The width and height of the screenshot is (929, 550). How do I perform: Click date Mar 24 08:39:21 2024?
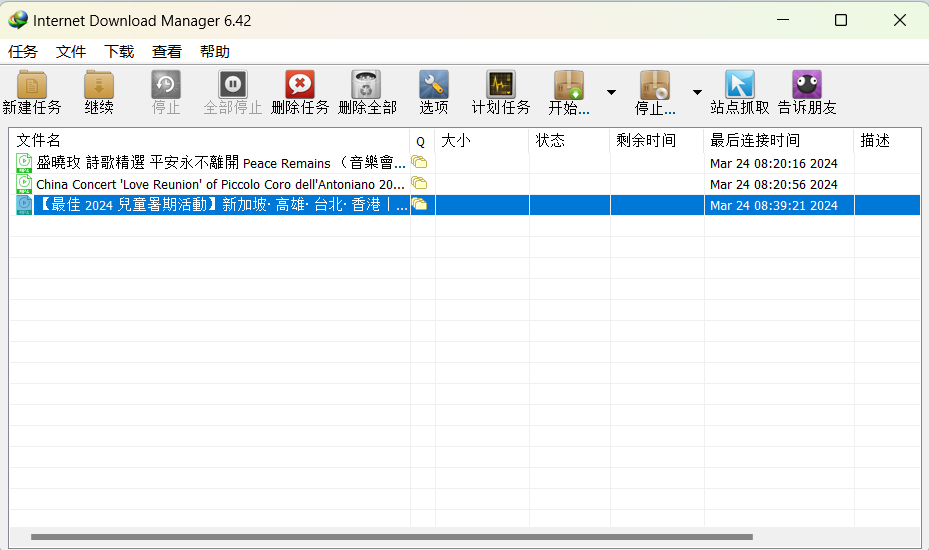774,206
